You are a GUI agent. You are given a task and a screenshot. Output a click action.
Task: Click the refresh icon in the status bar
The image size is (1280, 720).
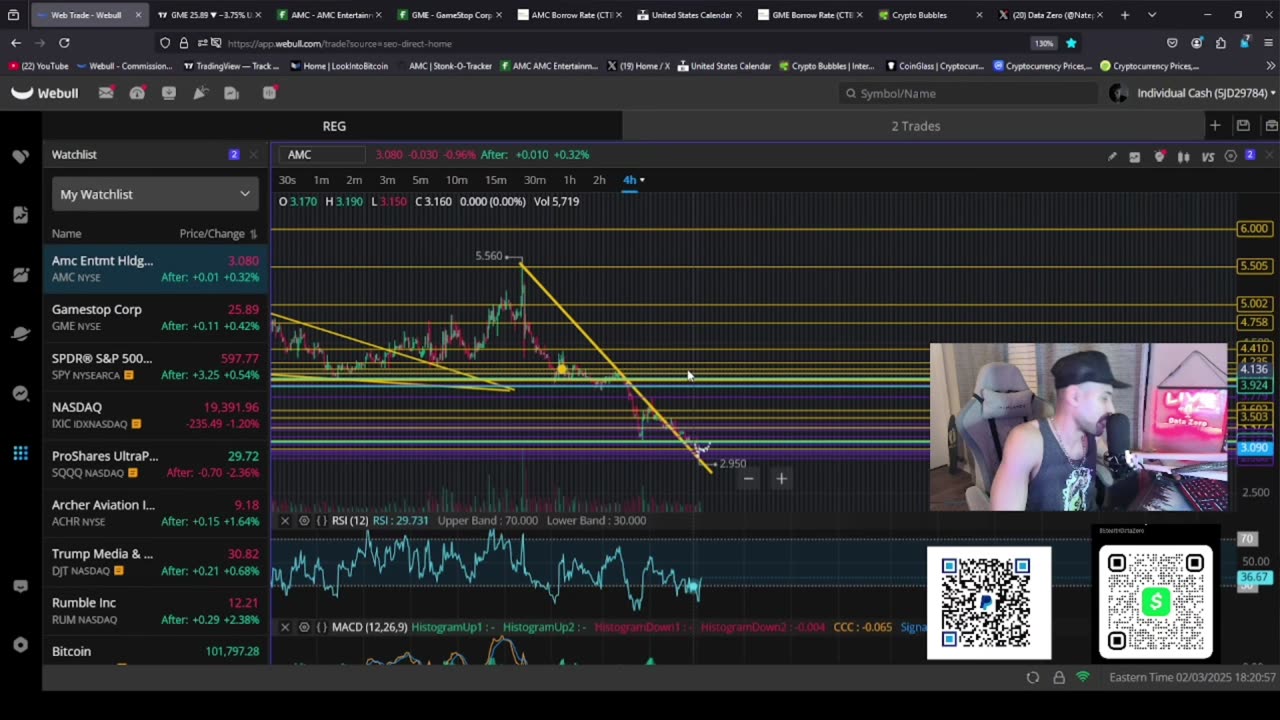point(1033,678)
